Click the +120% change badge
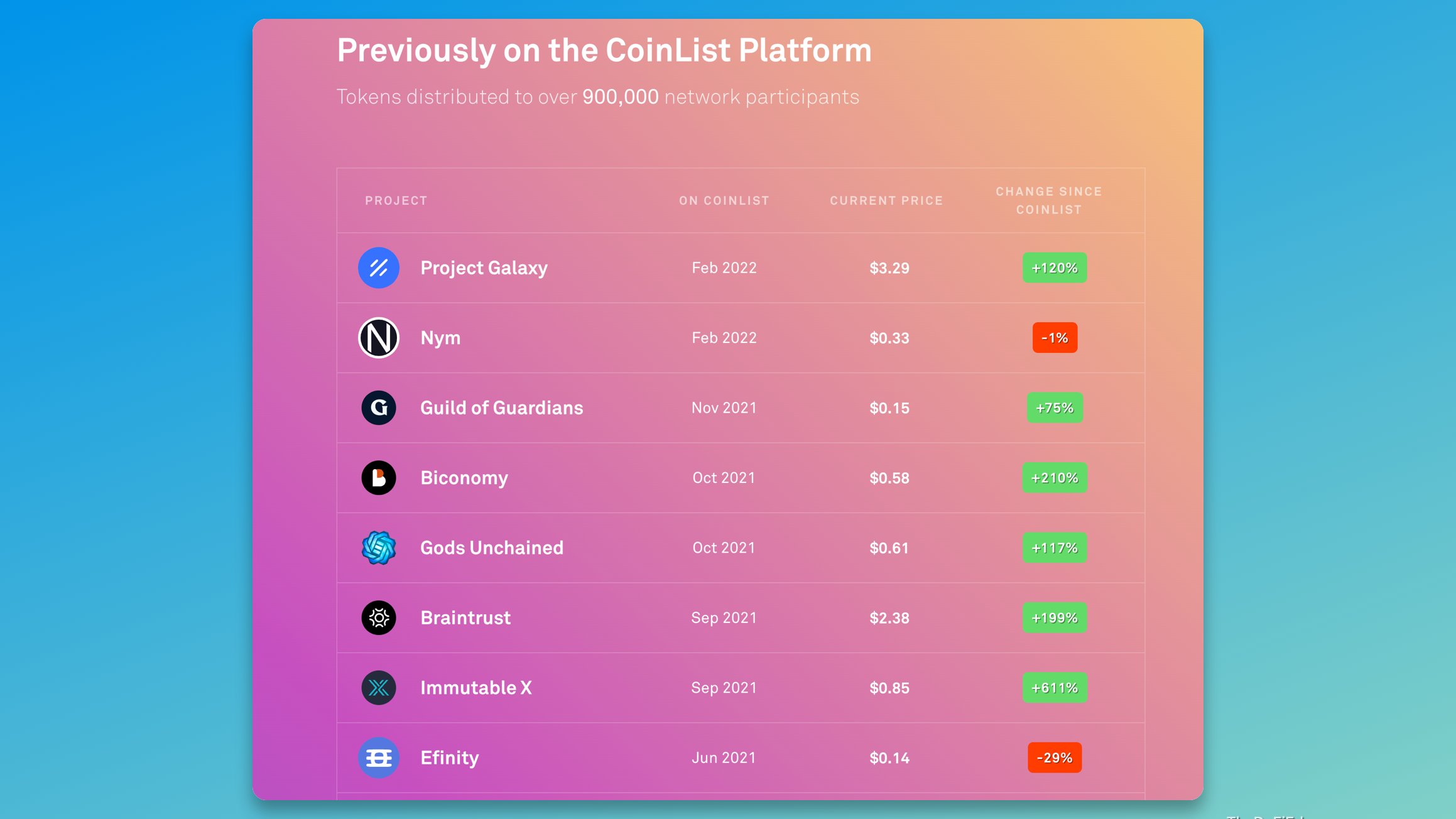This screenshot has width=1456, height=819. (x=1055, y=268)
